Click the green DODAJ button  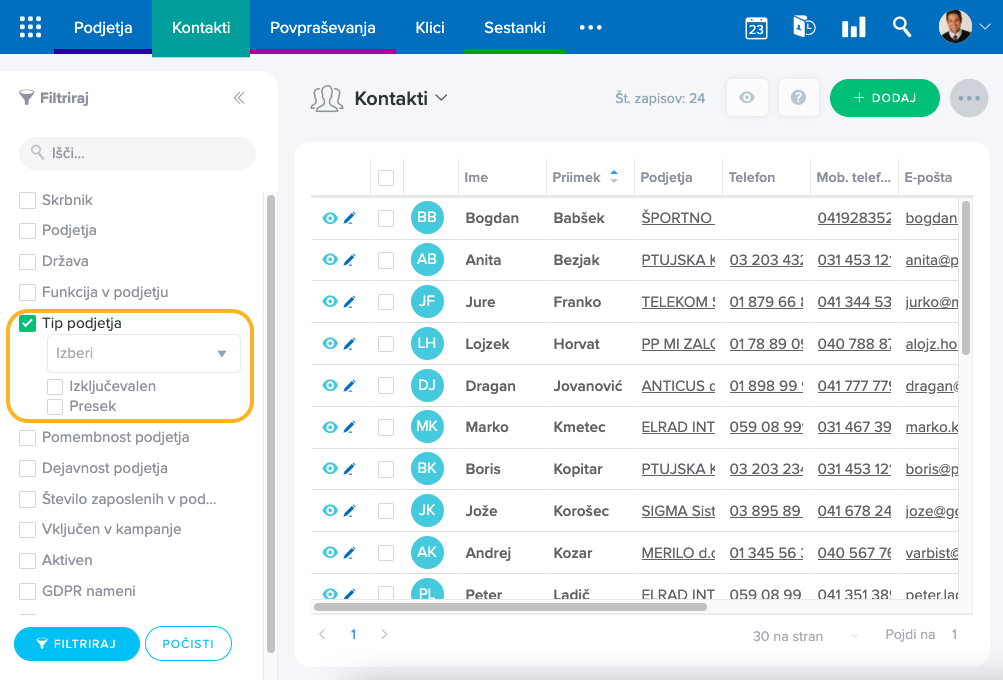(884, 98)
